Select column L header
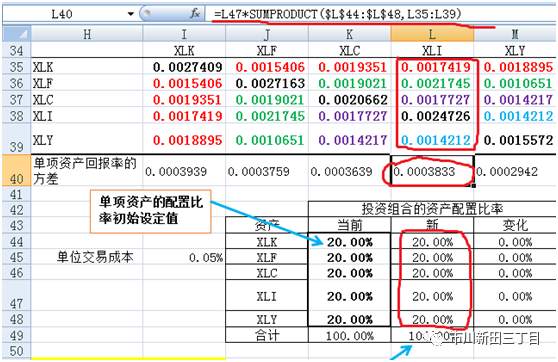Screen dimensions: 558x362 point(432,34)
